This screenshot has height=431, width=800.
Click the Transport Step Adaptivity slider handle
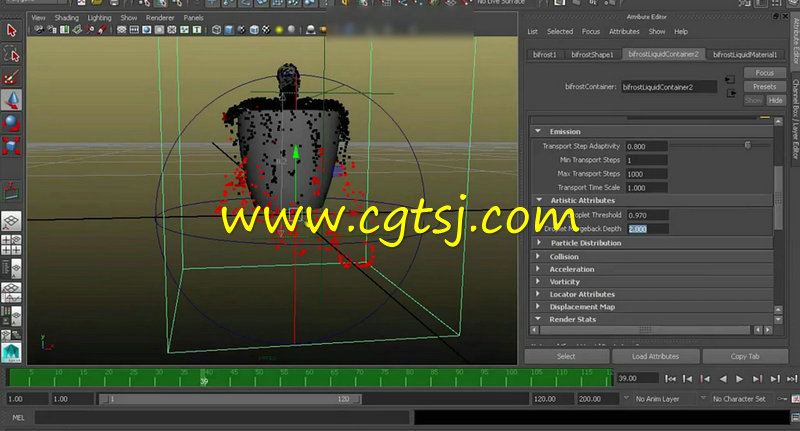747,145
